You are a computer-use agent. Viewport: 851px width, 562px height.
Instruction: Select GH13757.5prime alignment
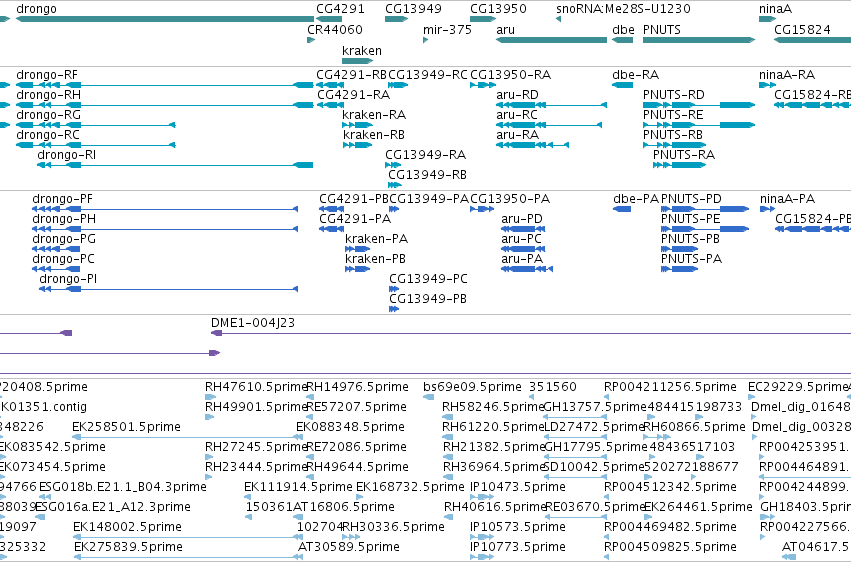575,417
